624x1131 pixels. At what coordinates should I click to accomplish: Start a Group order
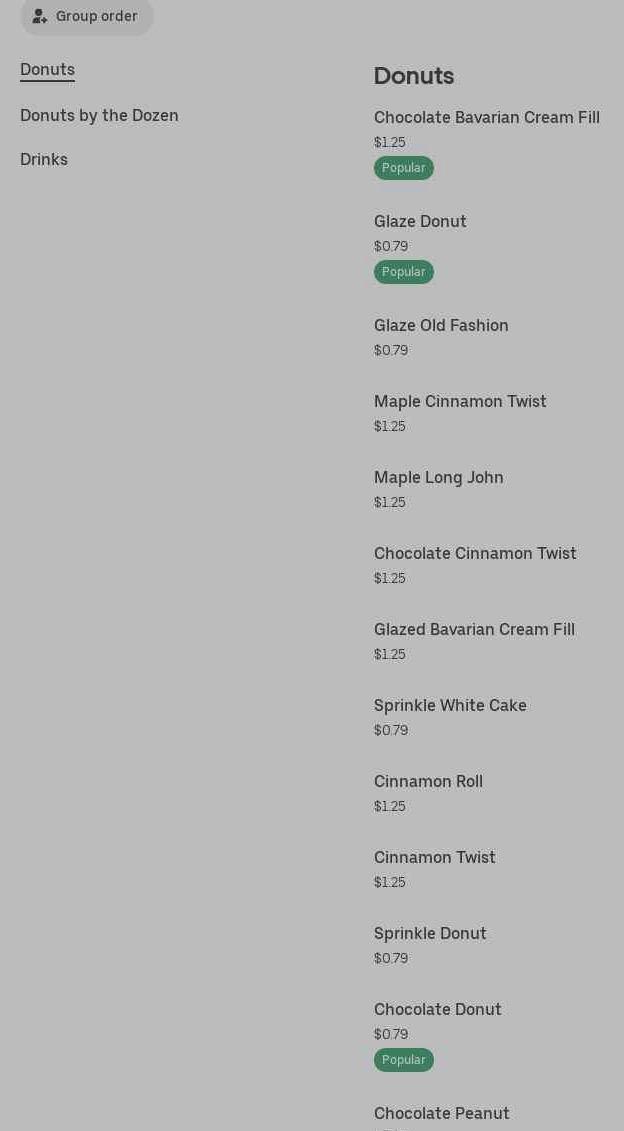[x=96, y=16]
